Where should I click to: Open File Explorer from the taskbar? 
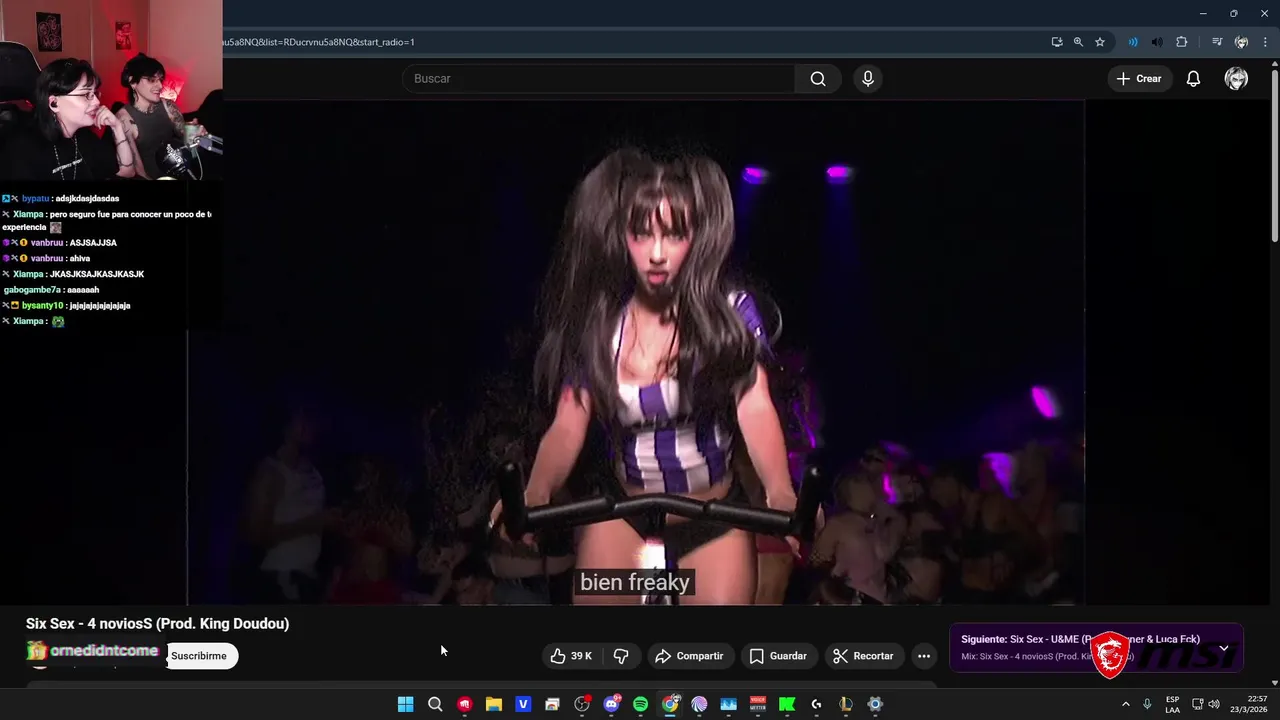point(493,704)
